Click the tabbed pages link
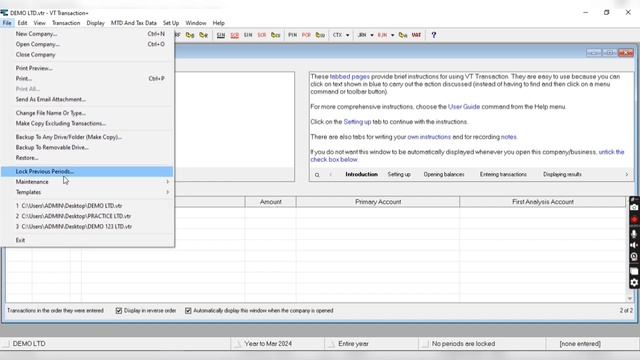The height and width of the screenshot is (360, 640). (x=349, y=76)
